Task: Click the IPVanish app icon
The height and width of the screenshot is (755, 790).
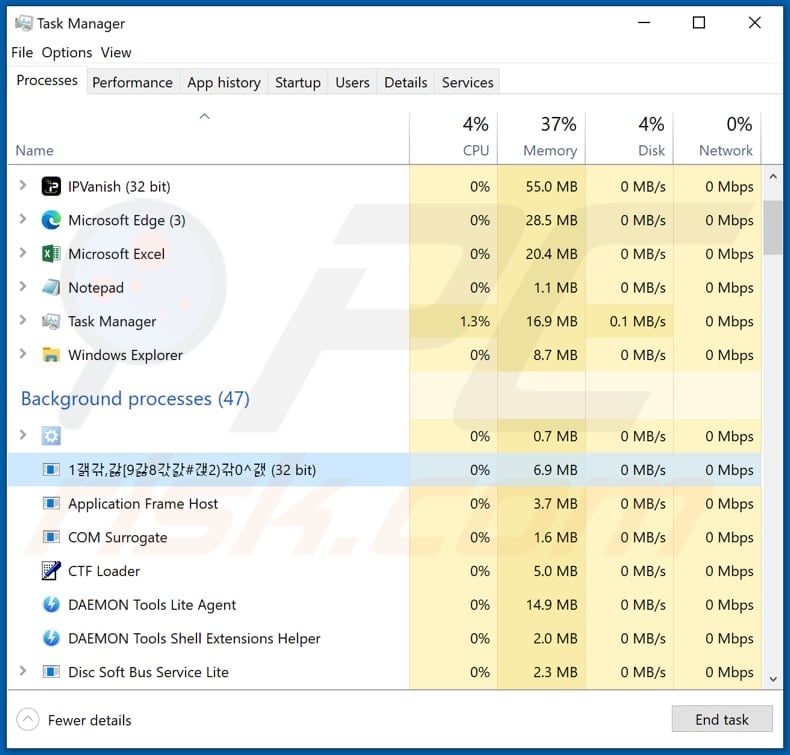Action: [x=51, y=187]
